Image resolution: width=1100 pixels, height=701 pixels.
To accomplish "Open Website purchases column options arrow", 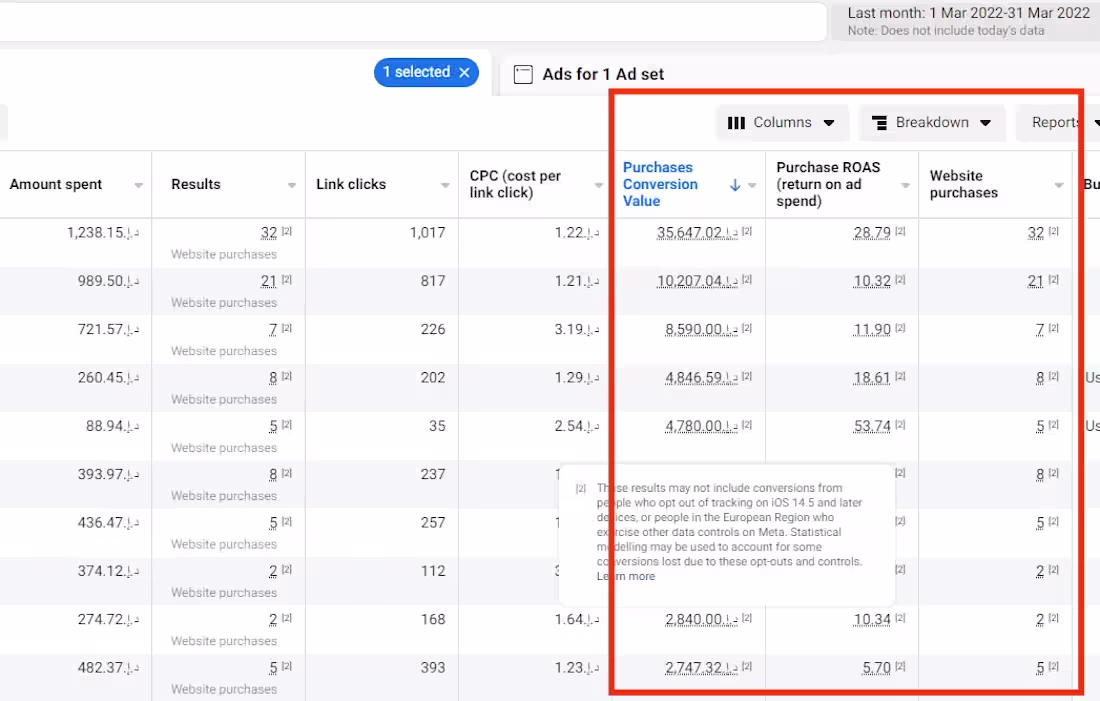I will [1059, 185].
